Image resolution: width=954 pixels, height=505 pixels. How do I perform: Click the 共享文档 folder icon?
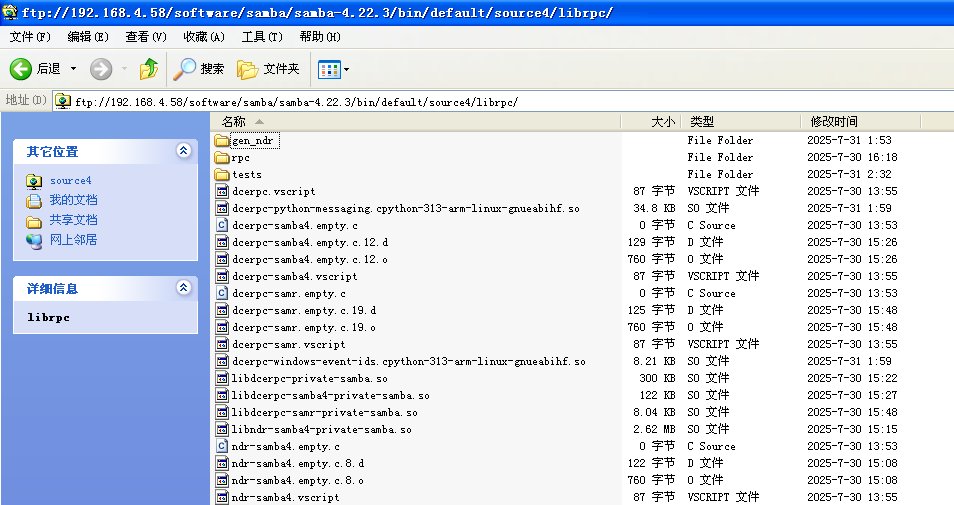34,221
